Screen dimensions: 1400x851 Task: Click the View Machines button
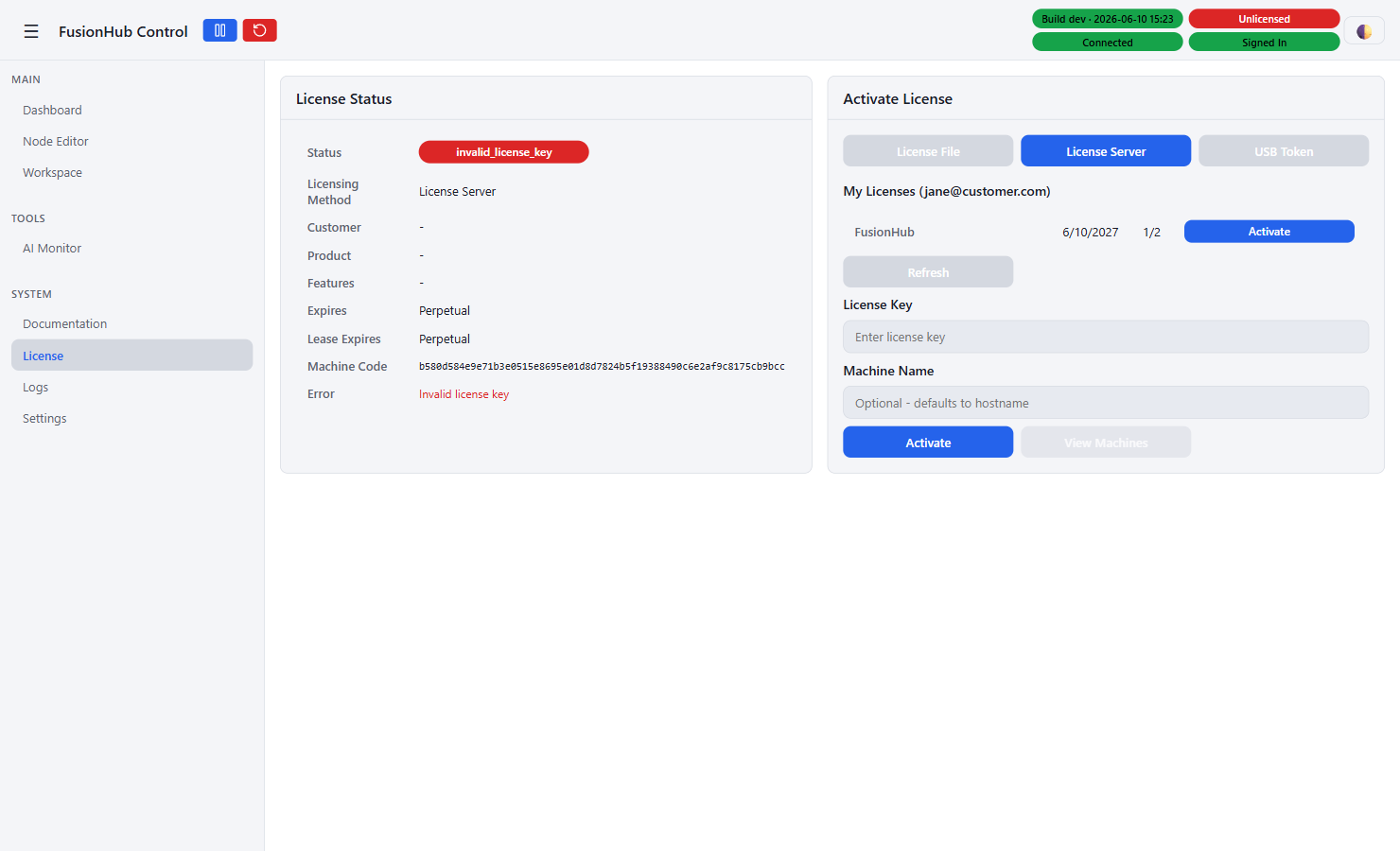[1106, 443]
